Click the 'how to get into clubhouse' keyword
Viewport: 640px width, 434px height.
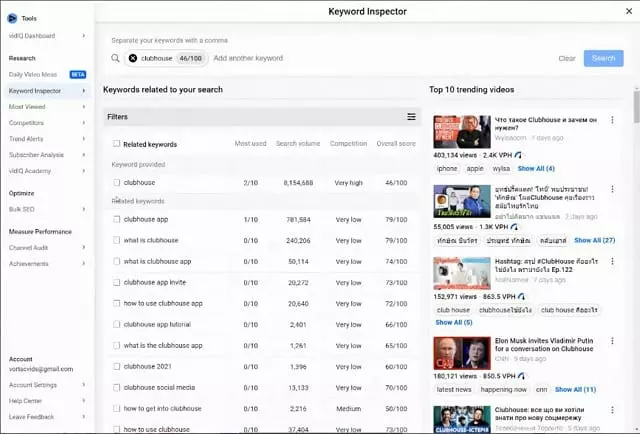[162, 408]
